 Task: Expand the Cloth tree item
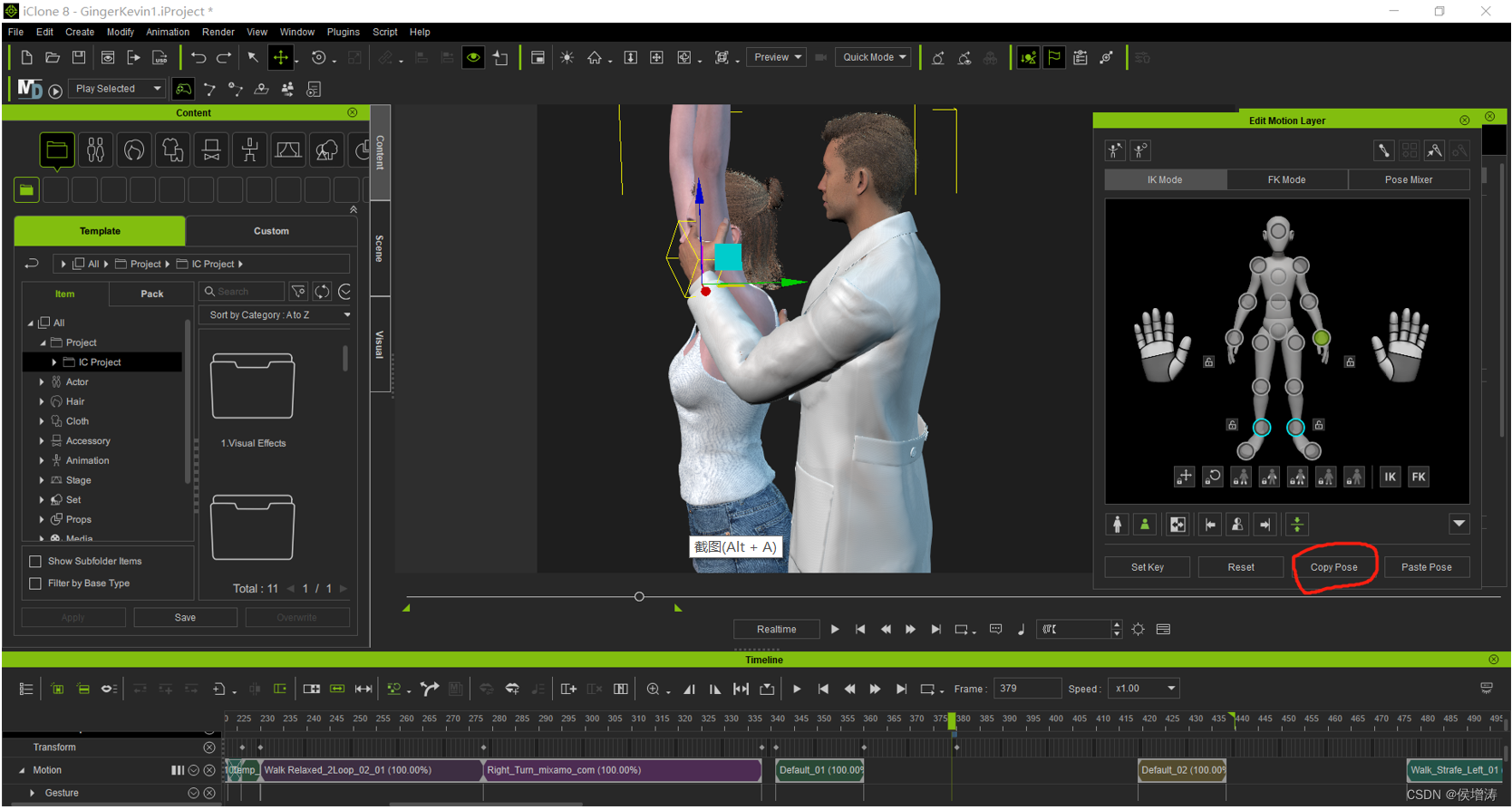pos(42,421)
